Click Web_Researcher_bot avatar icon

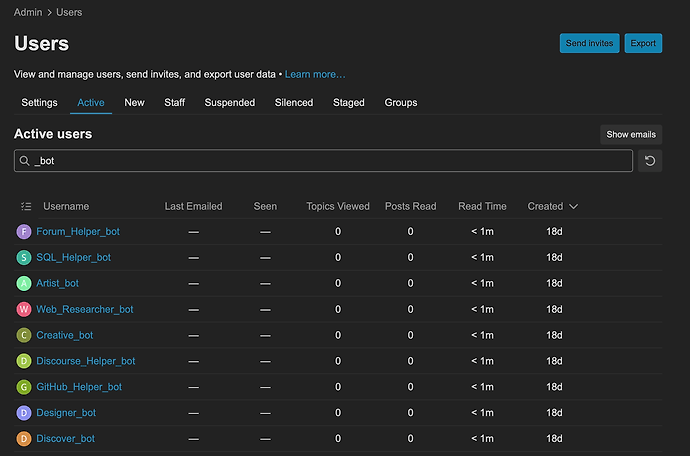[x=24, y=309]
